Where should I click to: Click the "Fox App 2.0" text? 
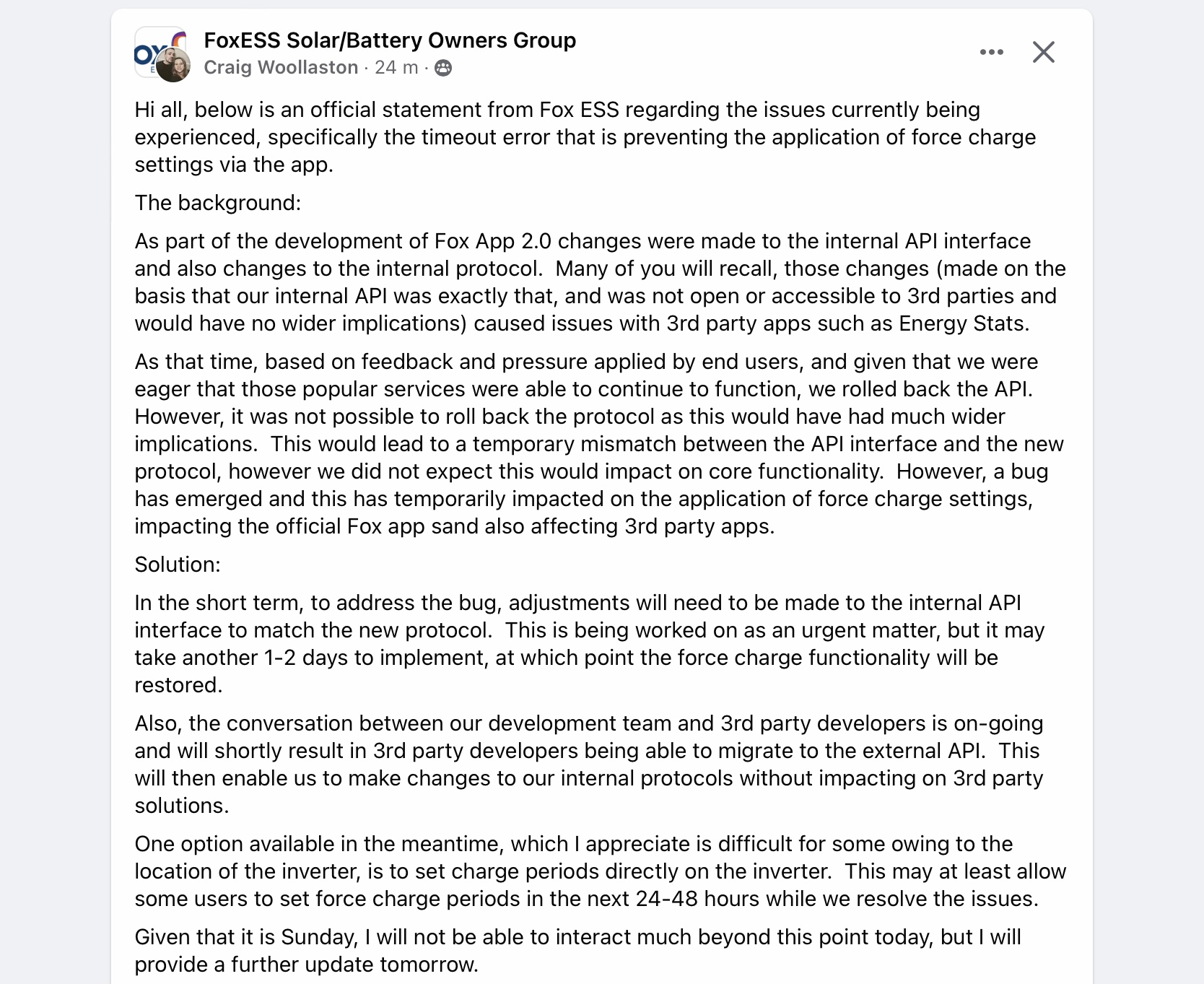(493, 241)
